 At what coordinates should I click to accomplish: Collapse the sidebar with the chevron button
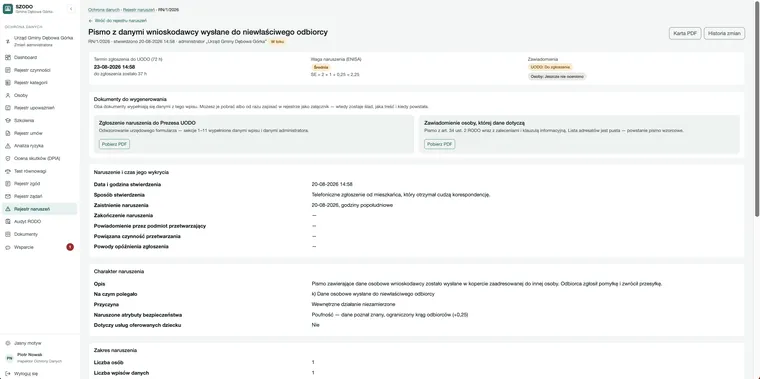[71, 9]
